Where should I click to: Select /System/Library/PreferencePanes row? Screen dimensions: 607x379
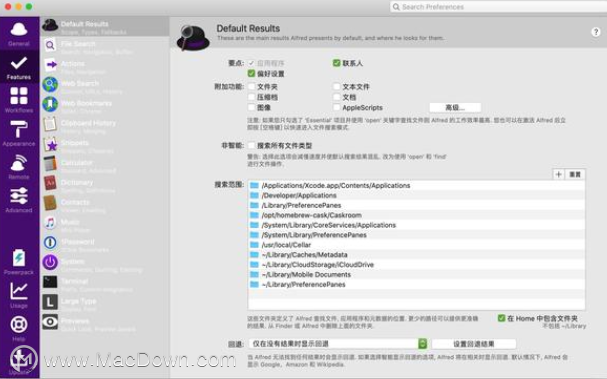(x=417, y=235)
